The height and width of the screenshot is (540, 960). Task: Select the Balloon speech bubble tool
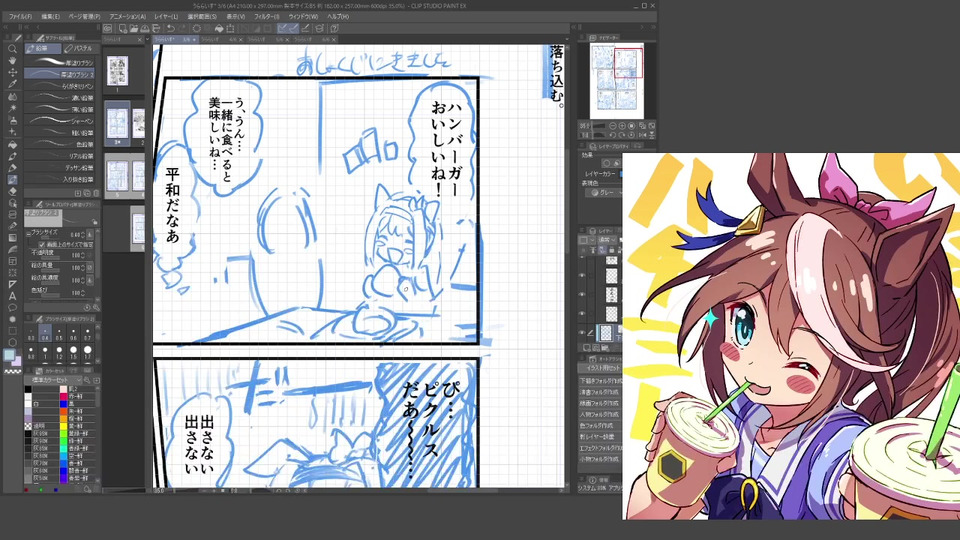[x=12, y=307]
